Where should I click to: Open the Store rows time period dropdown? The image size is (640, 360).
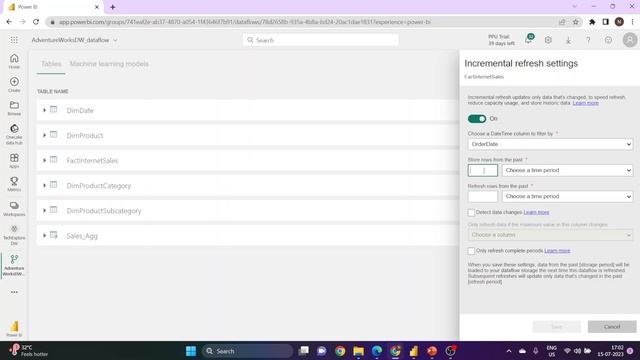tap(567, 170)
